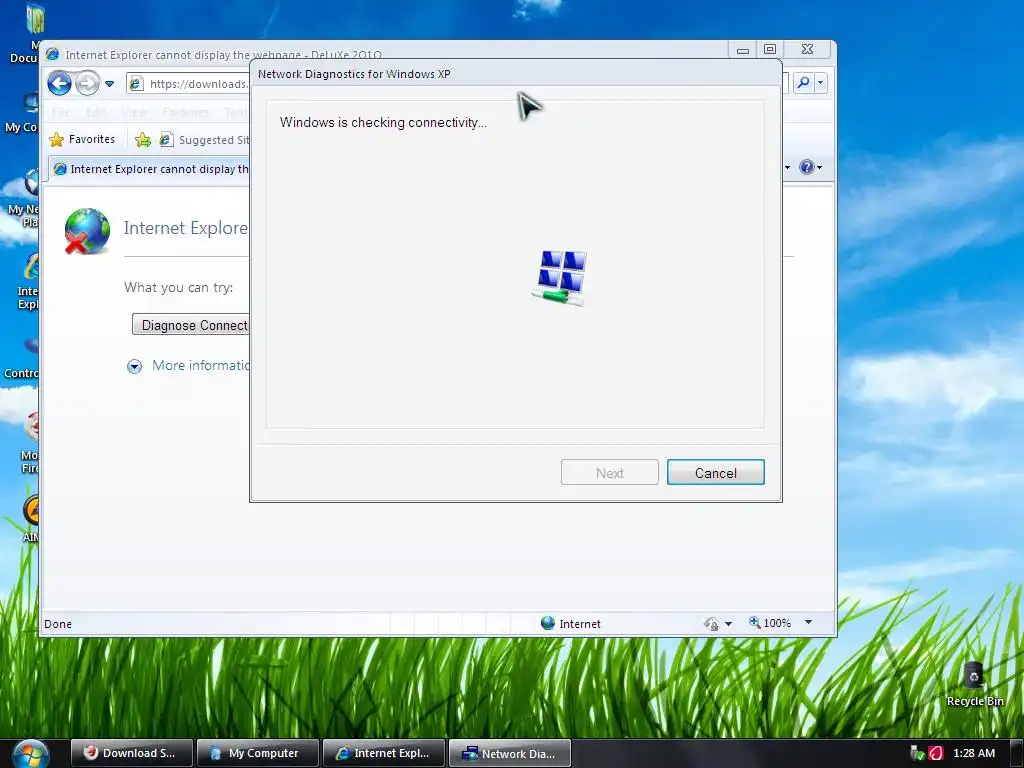Select the My Computer desktop icon

tap(22, 112)
